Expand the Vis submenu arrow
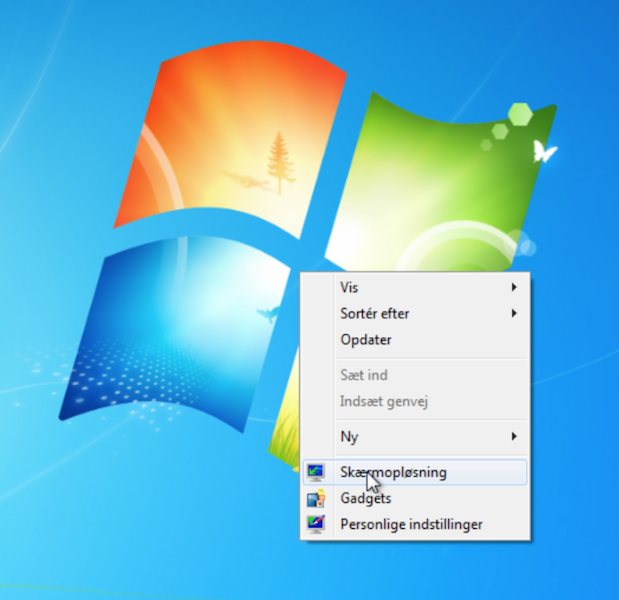This screenshot has height=600, width=619. coord(514,287)
